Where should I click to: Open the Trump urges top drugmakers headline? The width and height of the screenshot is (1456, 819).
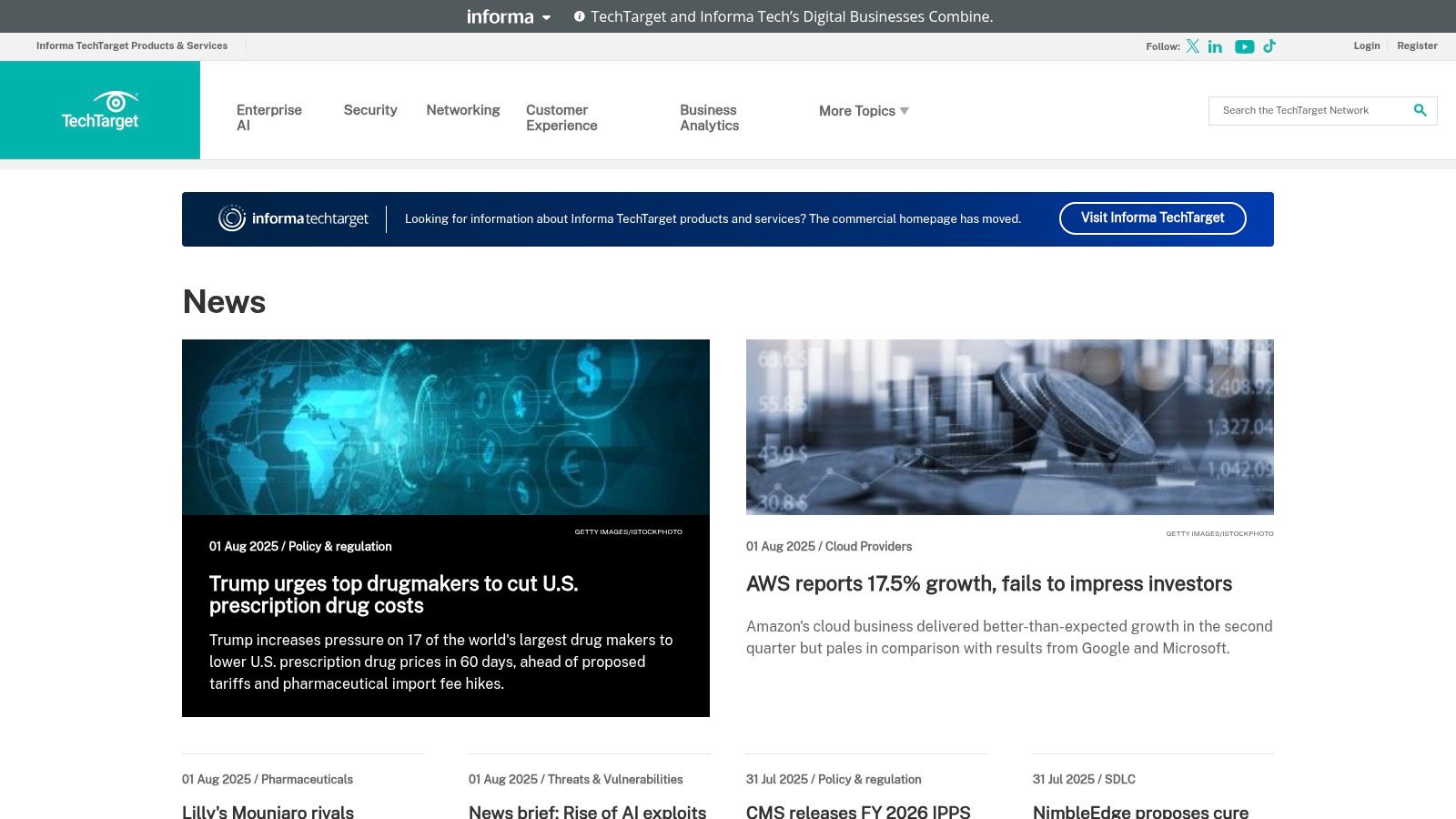tap(393, 594)
